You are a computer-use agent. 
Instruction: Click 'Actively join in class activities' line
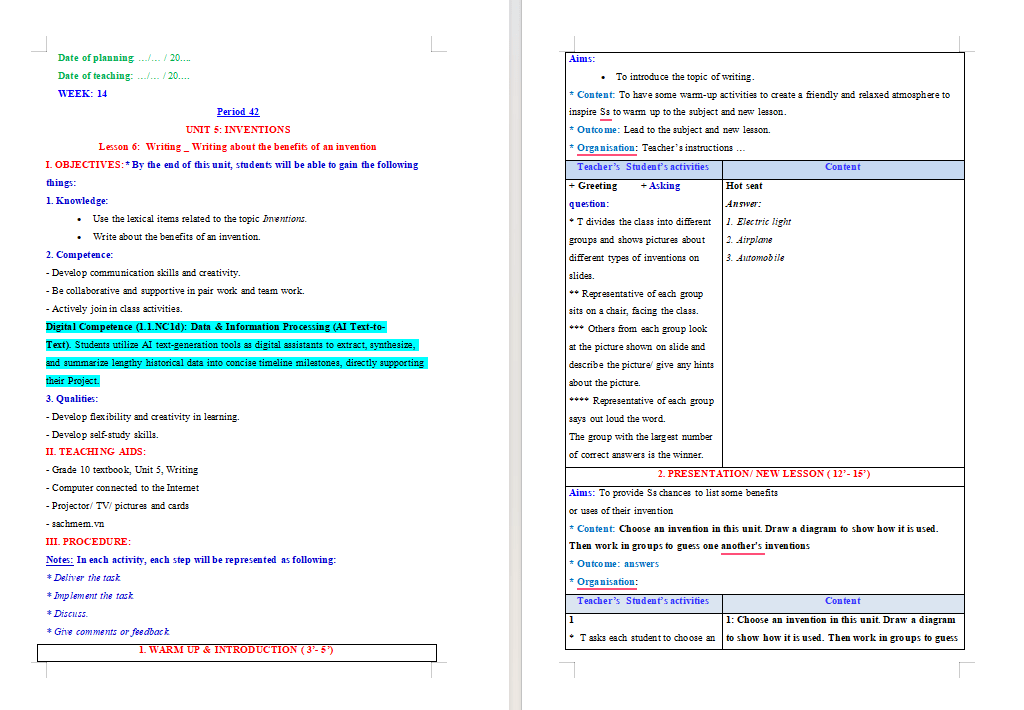[114, 308]
